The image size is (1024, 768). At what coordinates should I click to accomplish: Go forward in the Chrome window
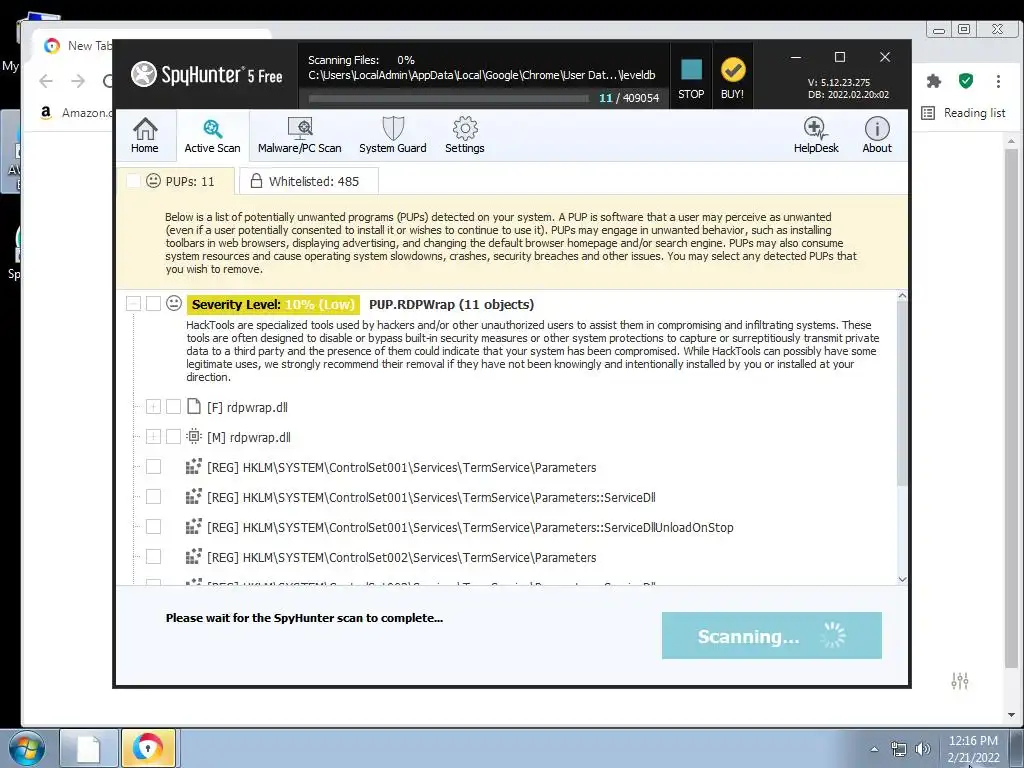[x=78, y=81]
